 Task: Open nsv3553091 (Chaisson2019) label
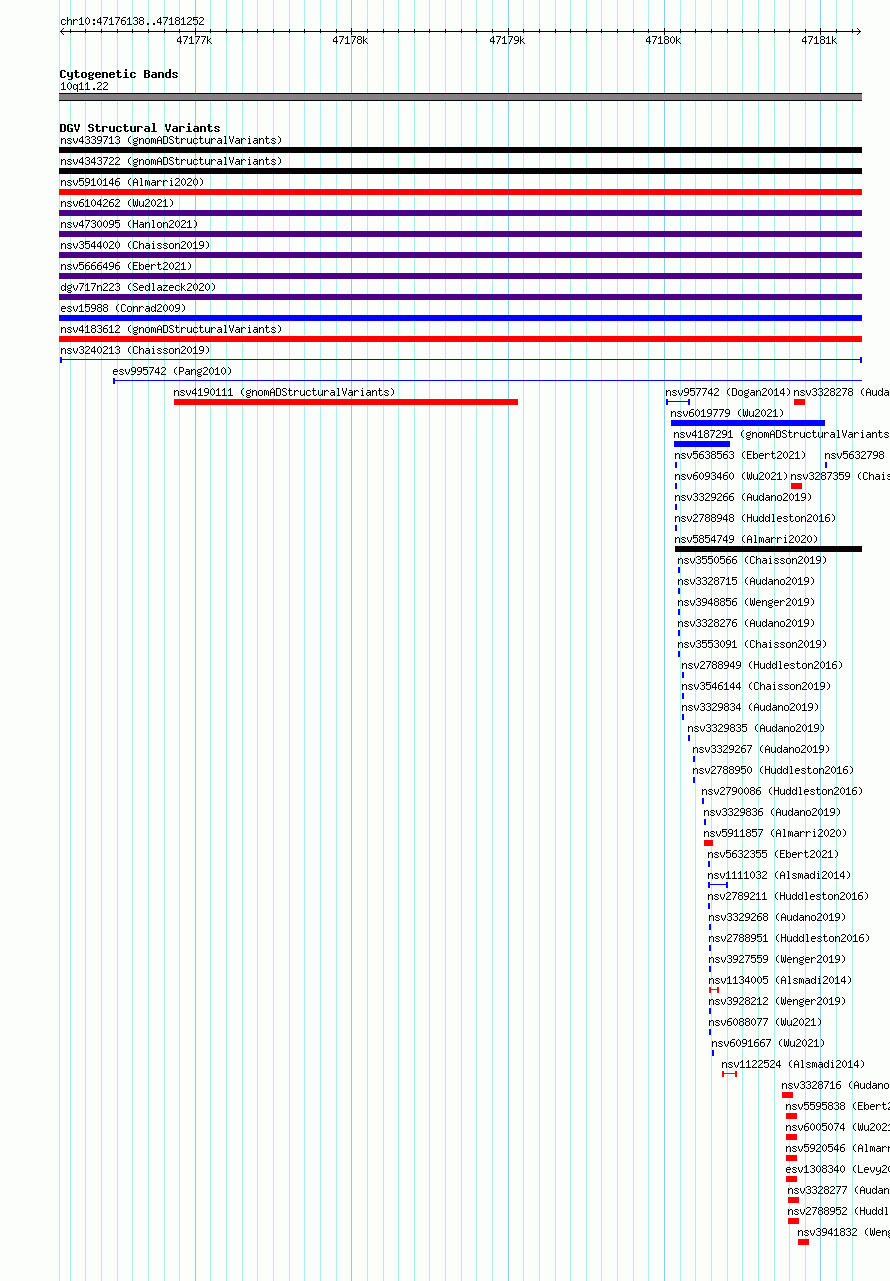[753, 644]
